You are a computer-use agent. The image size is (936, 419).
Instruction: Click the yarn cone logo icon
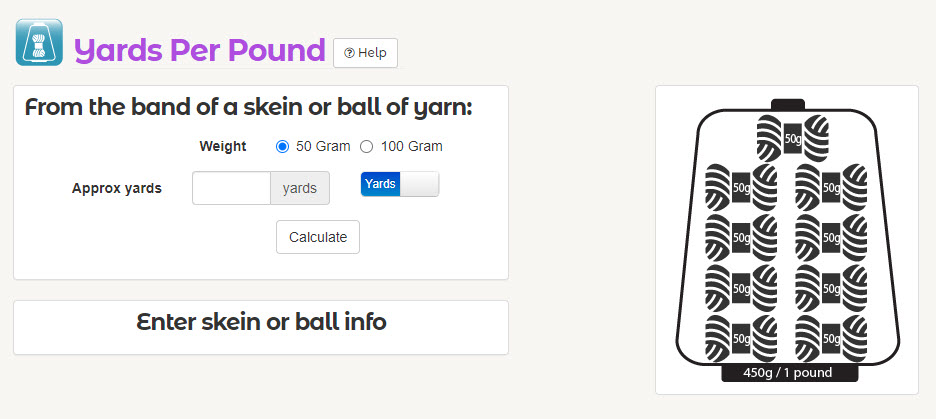pos(39,42)
